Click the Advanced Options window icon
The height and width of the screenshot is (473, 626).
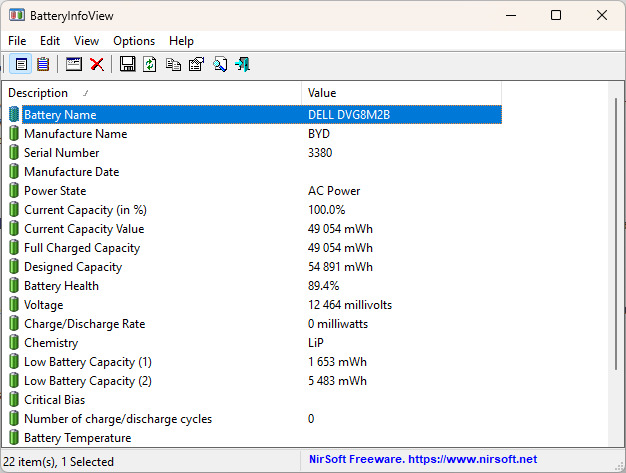tap(74, 64)
